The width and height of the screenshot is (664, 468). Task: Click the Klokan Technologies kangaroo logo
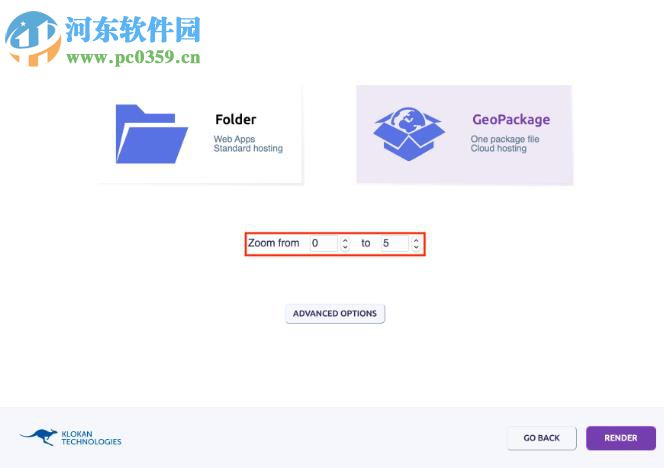pyautogui.click(x=39, y=437)
